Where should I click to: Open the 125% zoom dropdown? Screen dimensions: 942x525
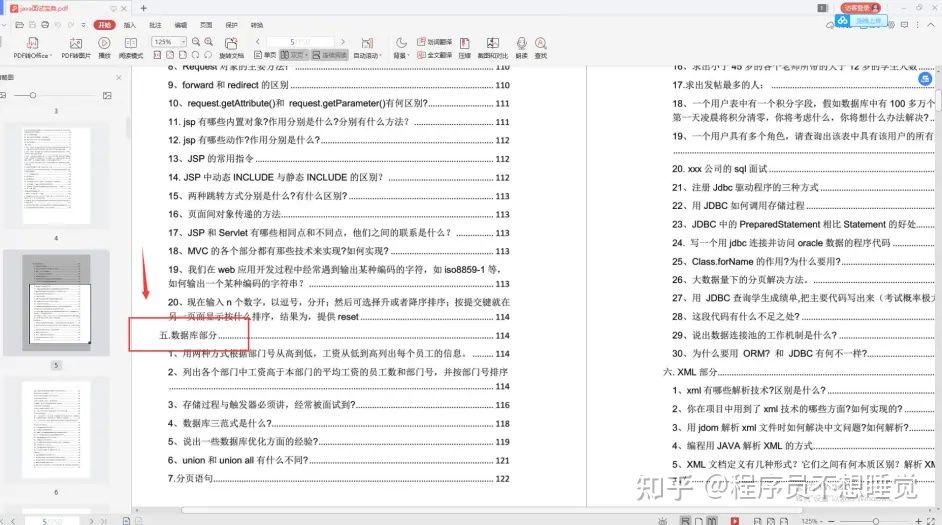pos(183,42)
